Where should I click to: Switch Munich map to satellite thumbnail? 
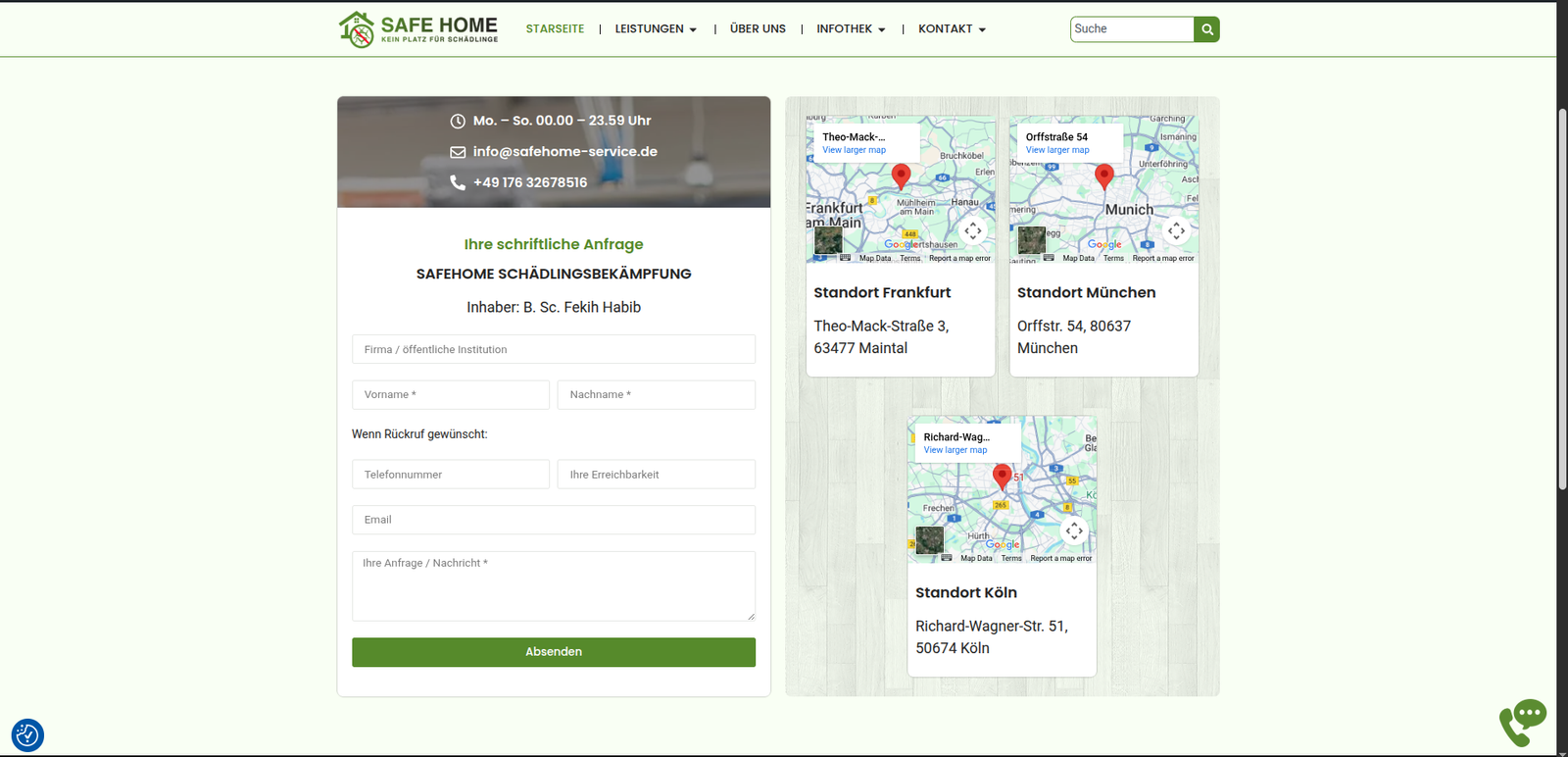pyautogui.click(x=1031, y=240)
